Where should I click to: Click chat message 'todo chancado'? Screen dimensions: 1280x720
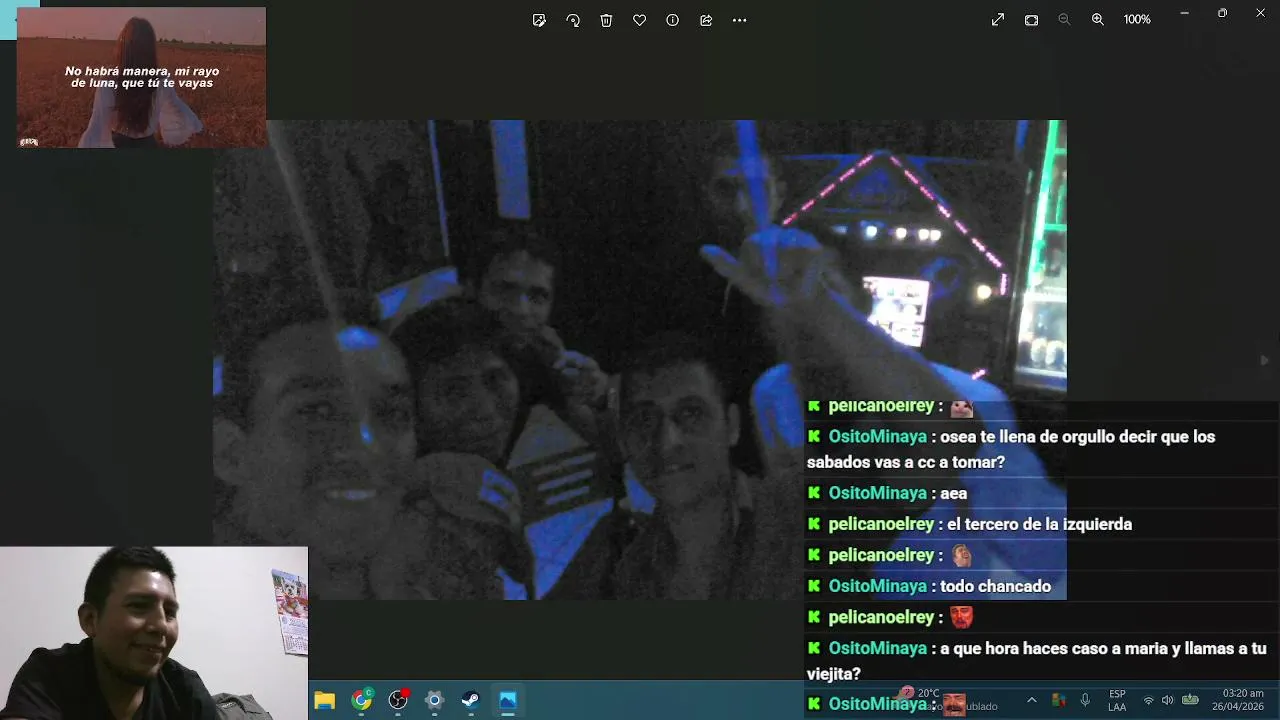tap(995, 586)
